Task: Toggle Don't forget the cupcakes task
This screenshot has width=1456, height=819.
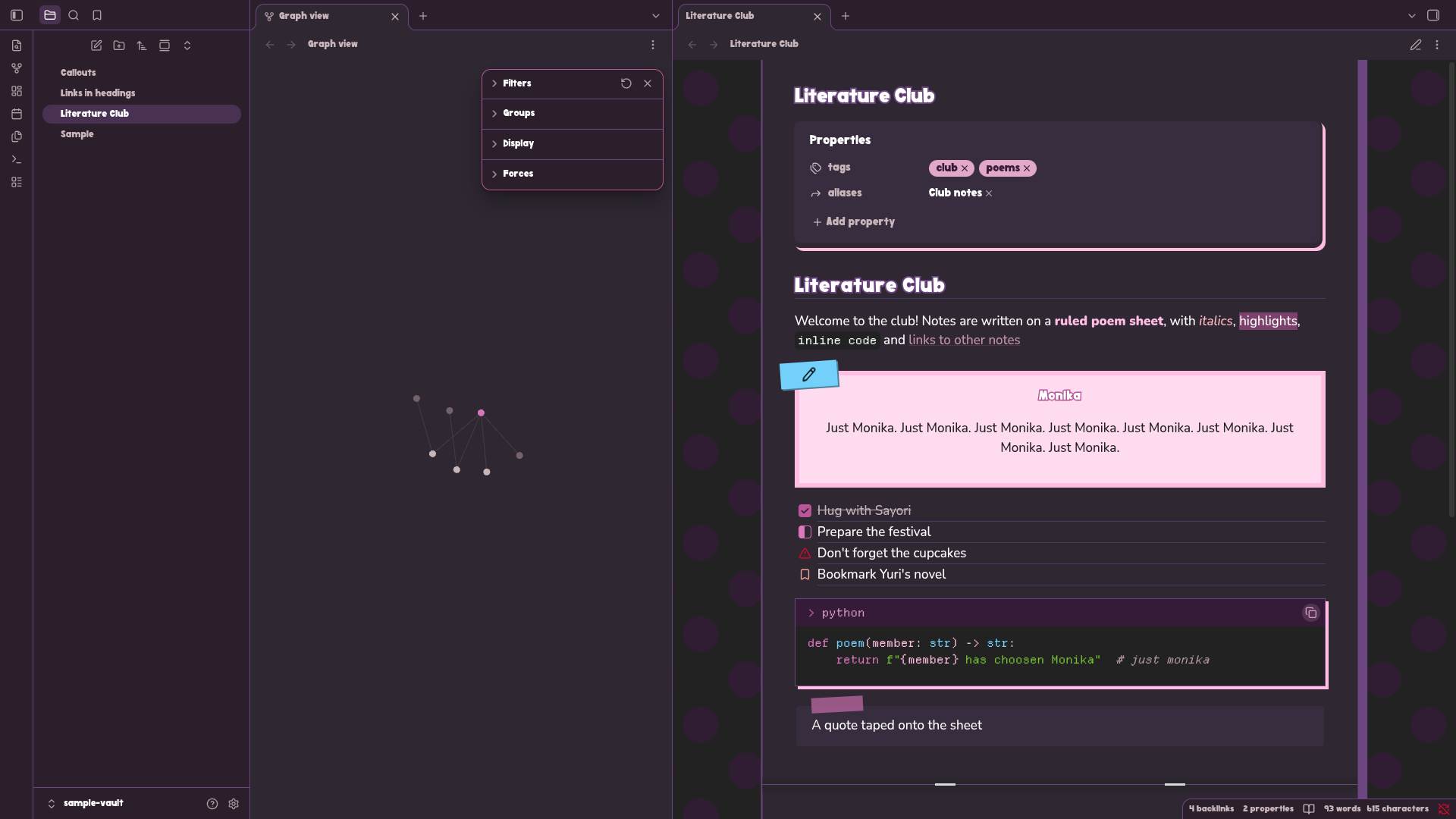Action: tap(805, 554)
